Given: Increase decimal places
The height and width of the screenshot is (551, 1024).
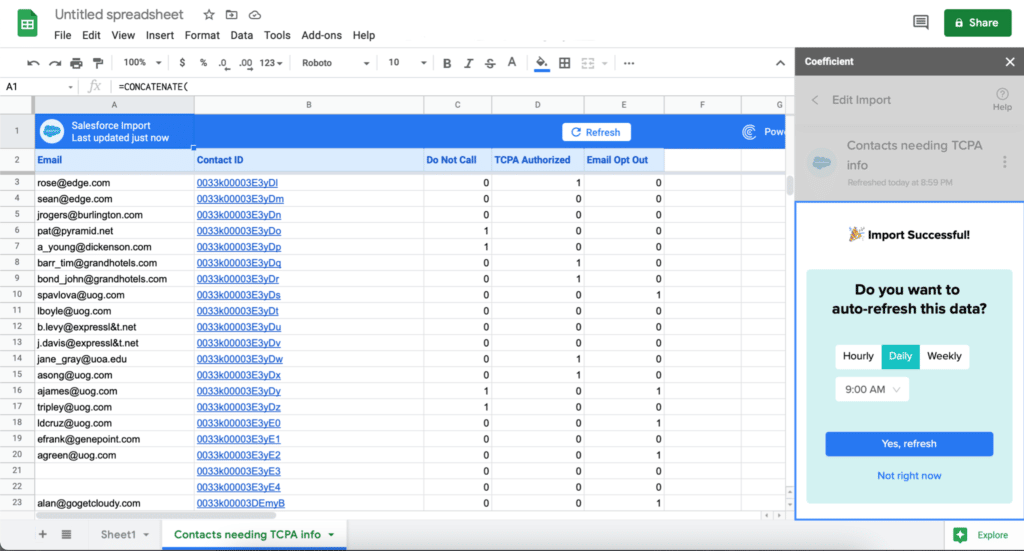Looking at the screenshot, I should coord(246,63).
